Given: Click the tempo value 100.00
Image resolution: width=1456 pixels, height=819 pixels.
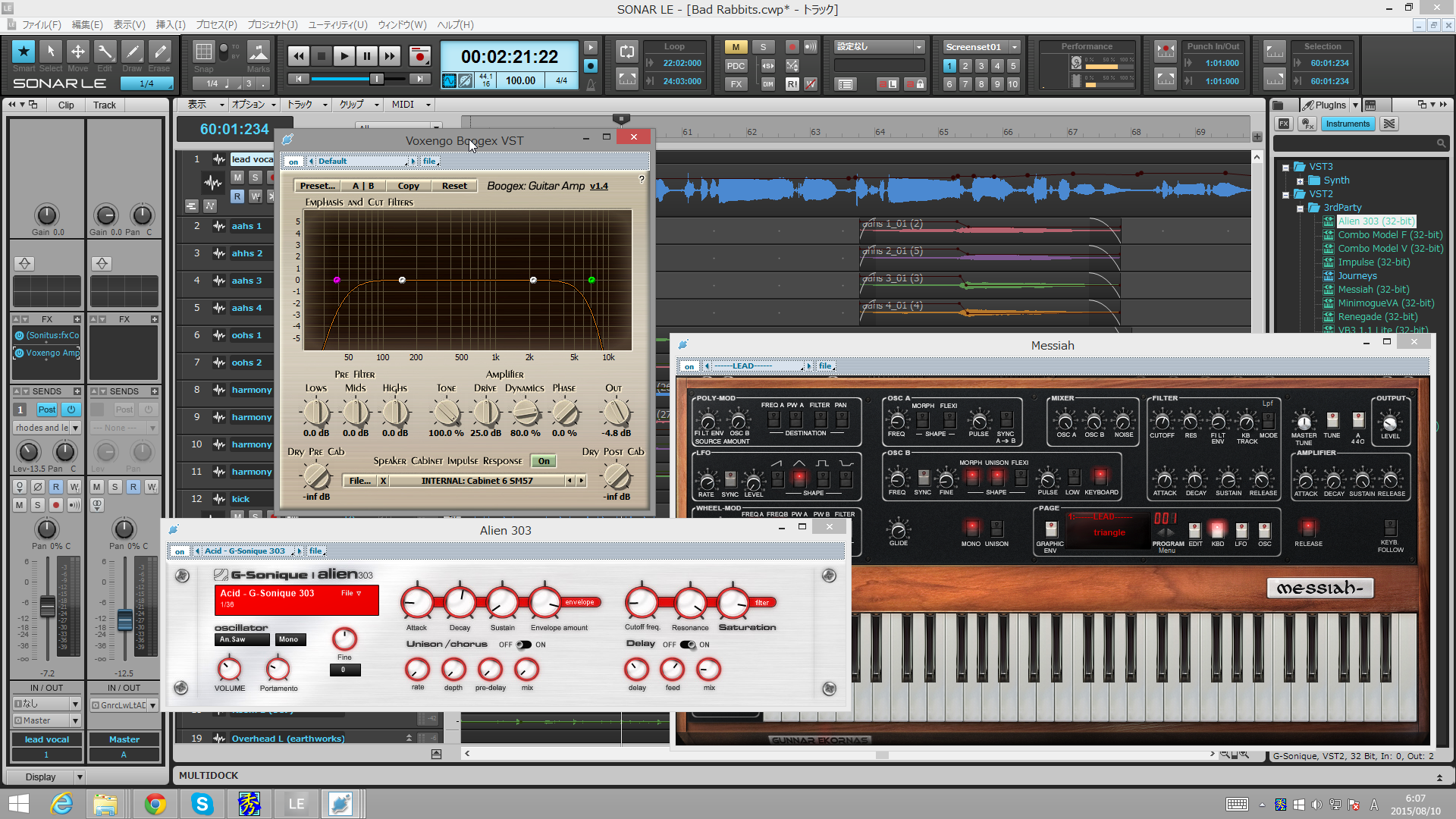Looking at the screenshot, I should tap(520, 80).
